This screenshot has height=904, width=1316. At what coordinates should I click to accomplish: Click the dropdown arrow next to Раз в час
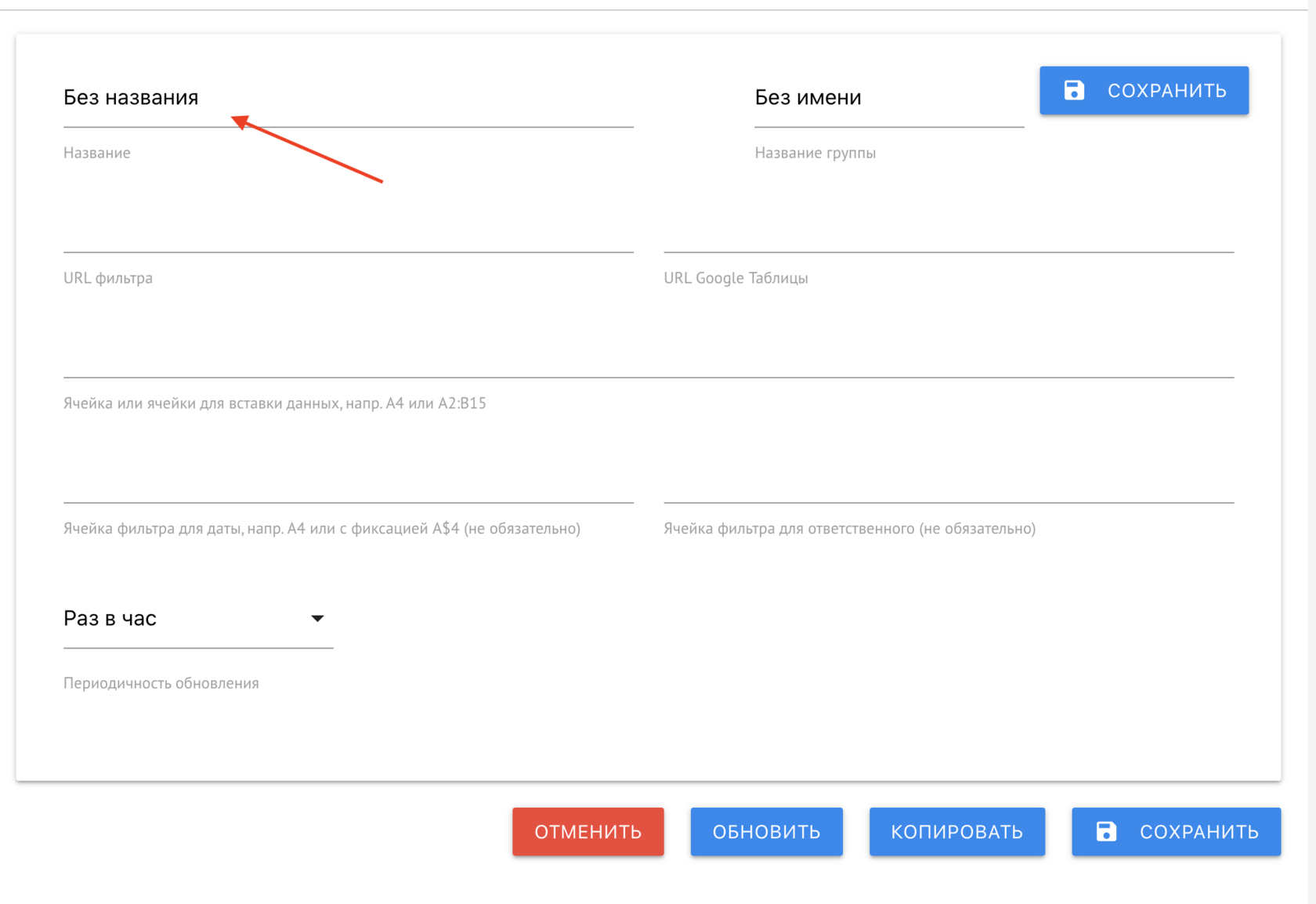317,619
